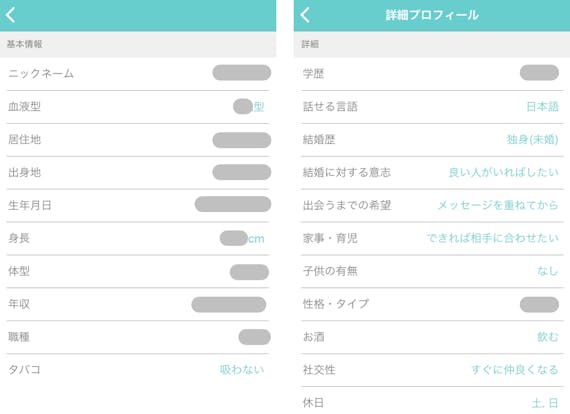Tap the なし value for 子供の有無
This screenshot has width=570, height=414.
tap(547, 271)
